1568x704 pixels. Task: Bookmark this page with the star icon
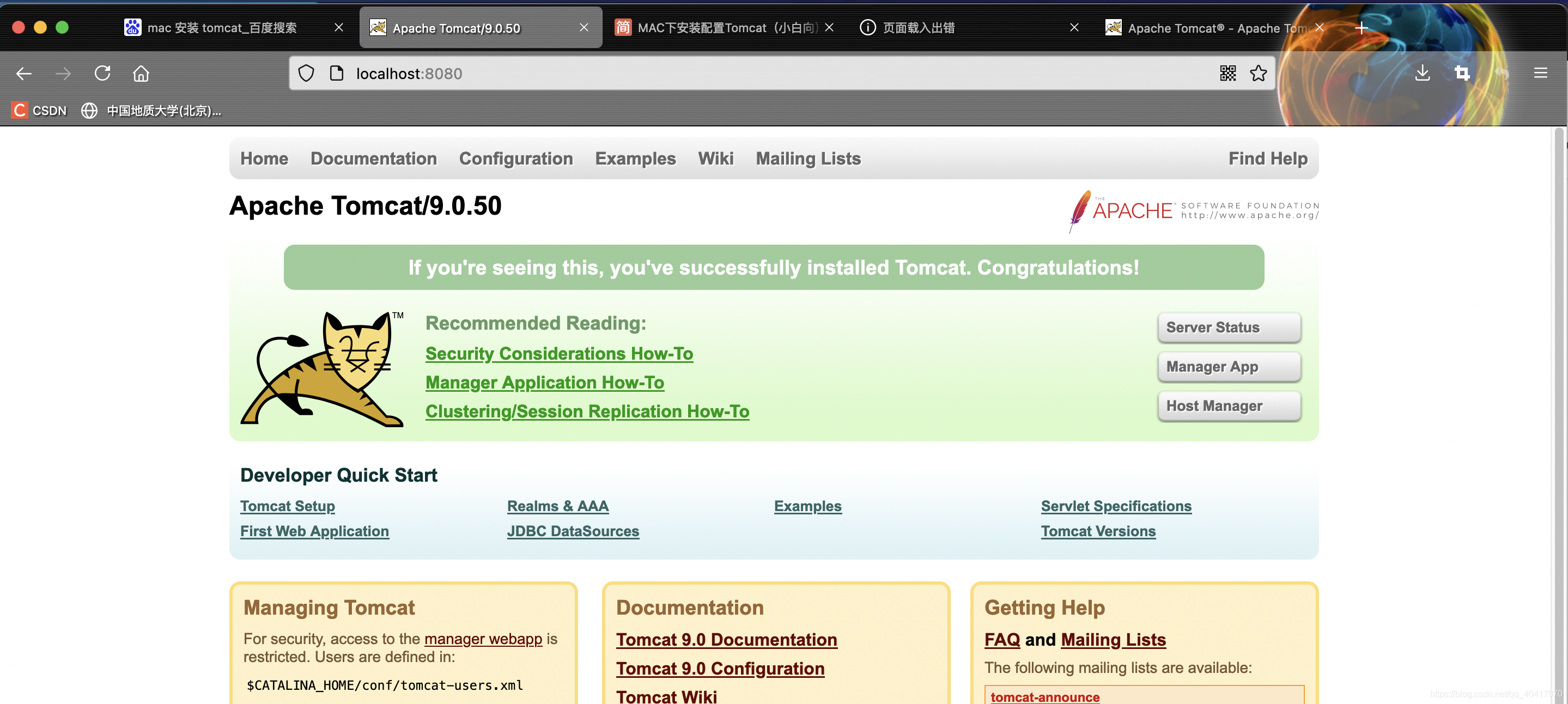1257,74
